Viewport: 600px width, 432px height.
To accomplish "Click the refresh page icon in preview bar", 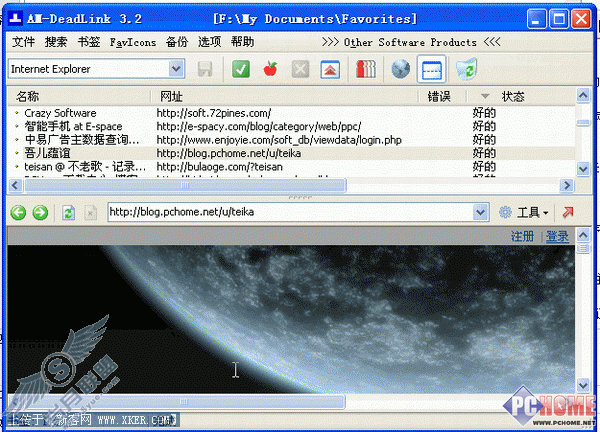I will point(68,212).
